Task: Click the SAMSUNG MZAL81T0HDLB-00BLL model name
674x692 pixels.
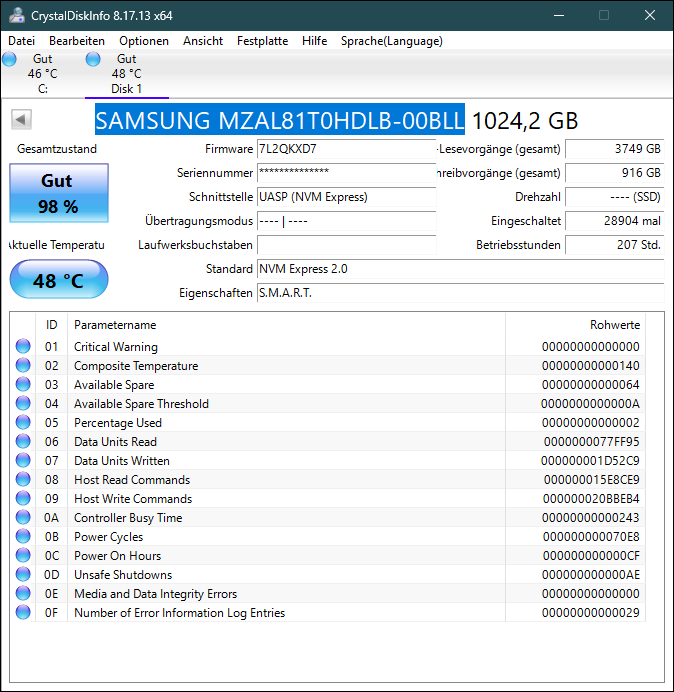Action: (280, 119)
